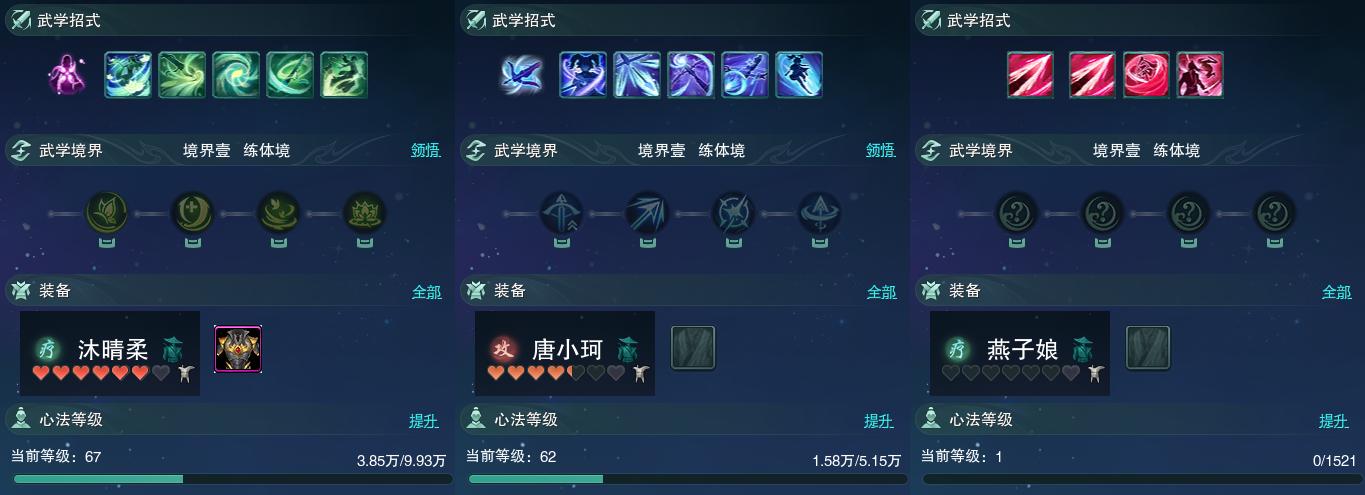Open empty equipment slot beside 燕子娘
This screenshot has width=1365, height=495.
click(1147, 349)
